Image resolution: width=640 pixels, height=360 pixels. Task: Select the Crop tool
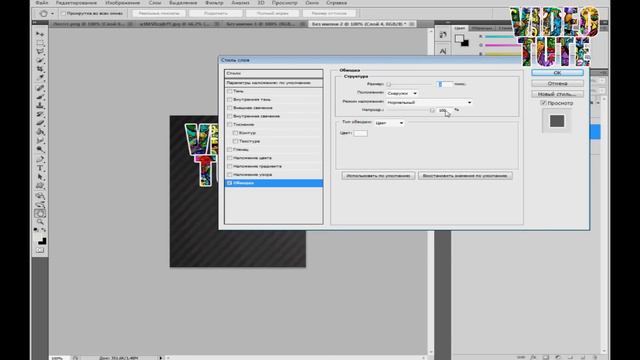click(40, 69)
